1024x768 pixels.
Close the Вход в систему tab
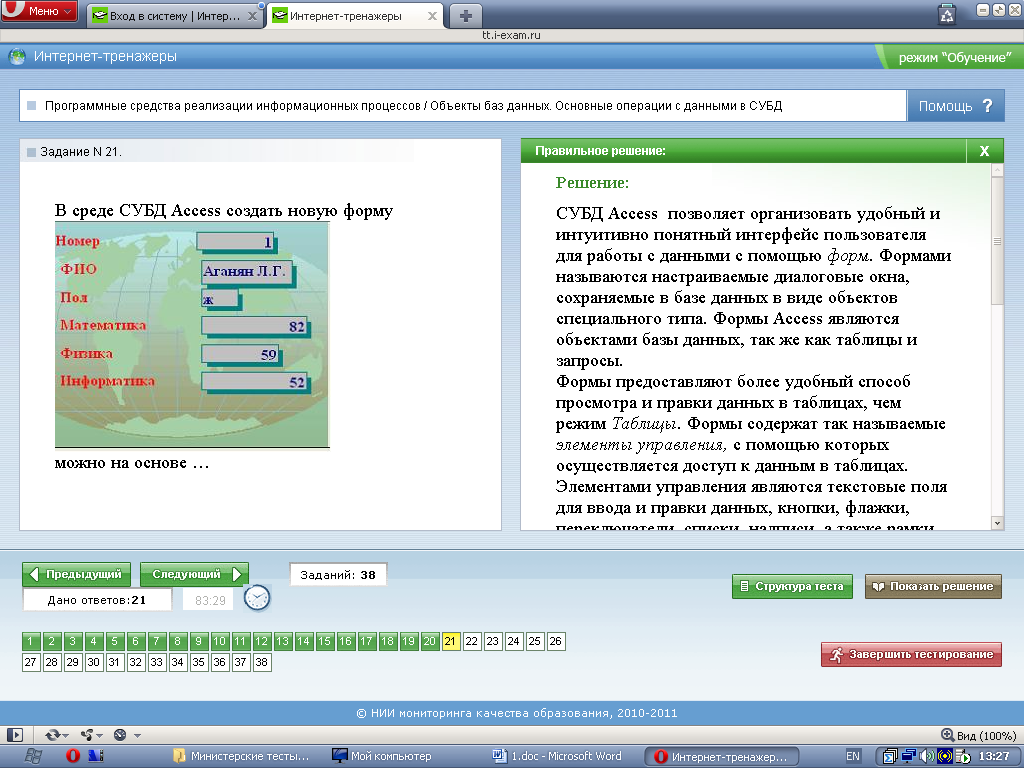[x=252, y=16]
